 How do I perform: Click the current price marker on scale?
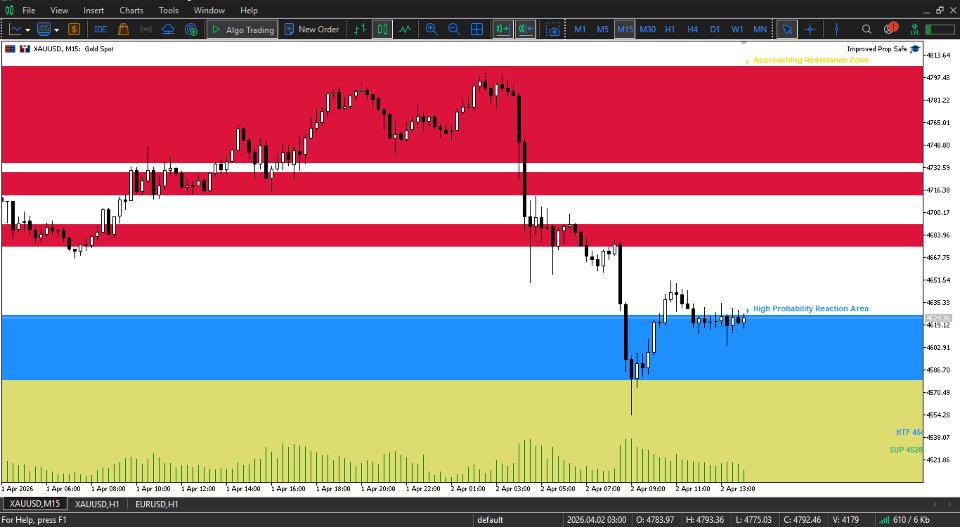938,318
